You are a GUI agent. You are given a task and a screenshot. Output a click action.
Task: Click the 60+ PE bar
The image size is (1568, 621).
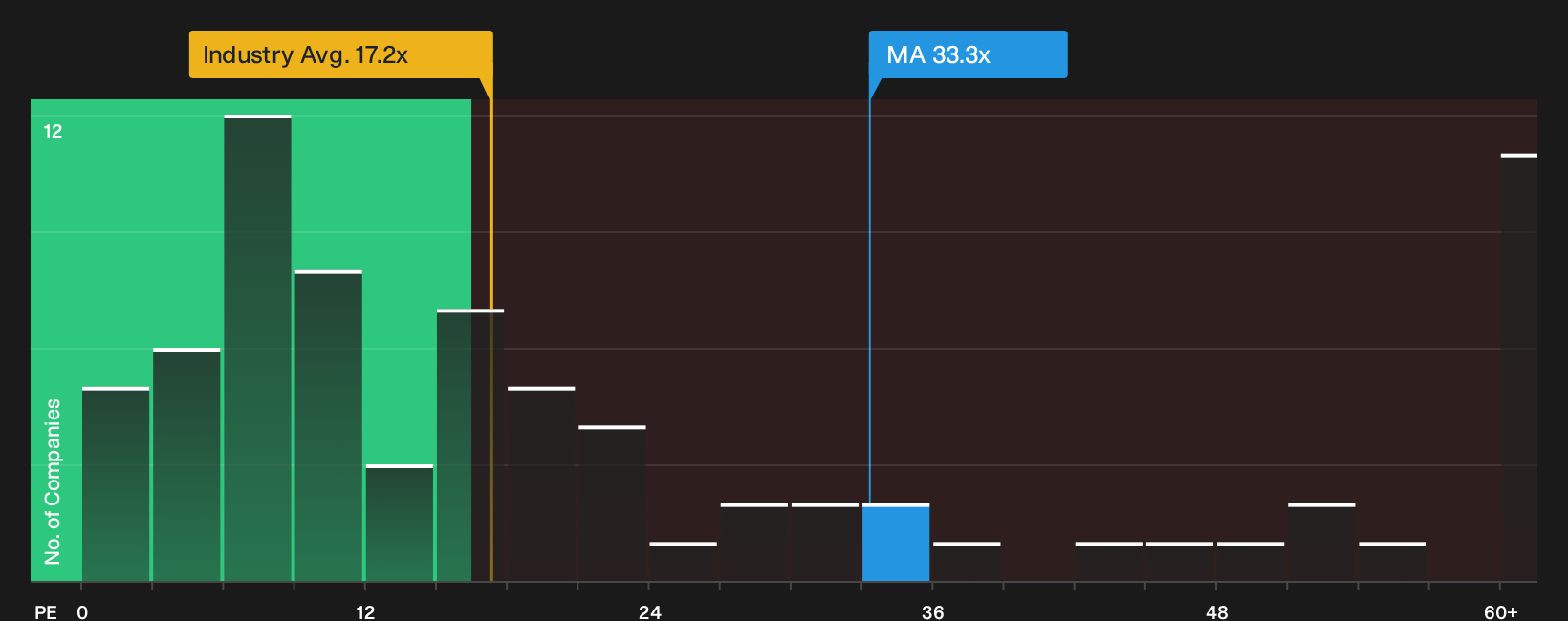[x=1518, y=368]
